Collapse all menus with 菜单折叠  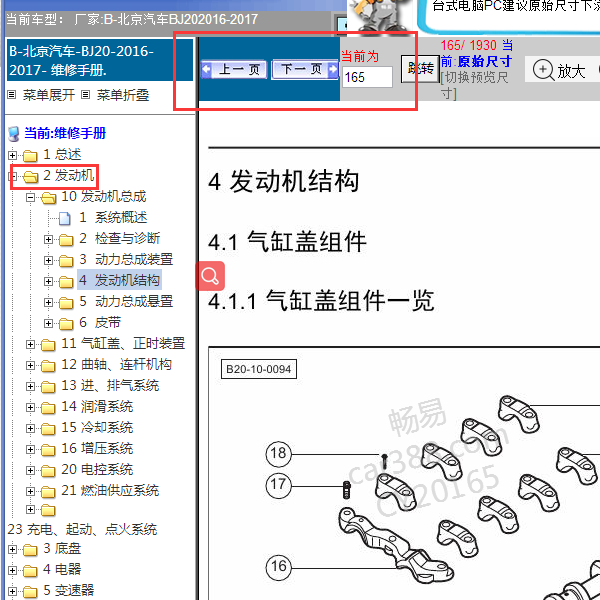coord(122,95)
